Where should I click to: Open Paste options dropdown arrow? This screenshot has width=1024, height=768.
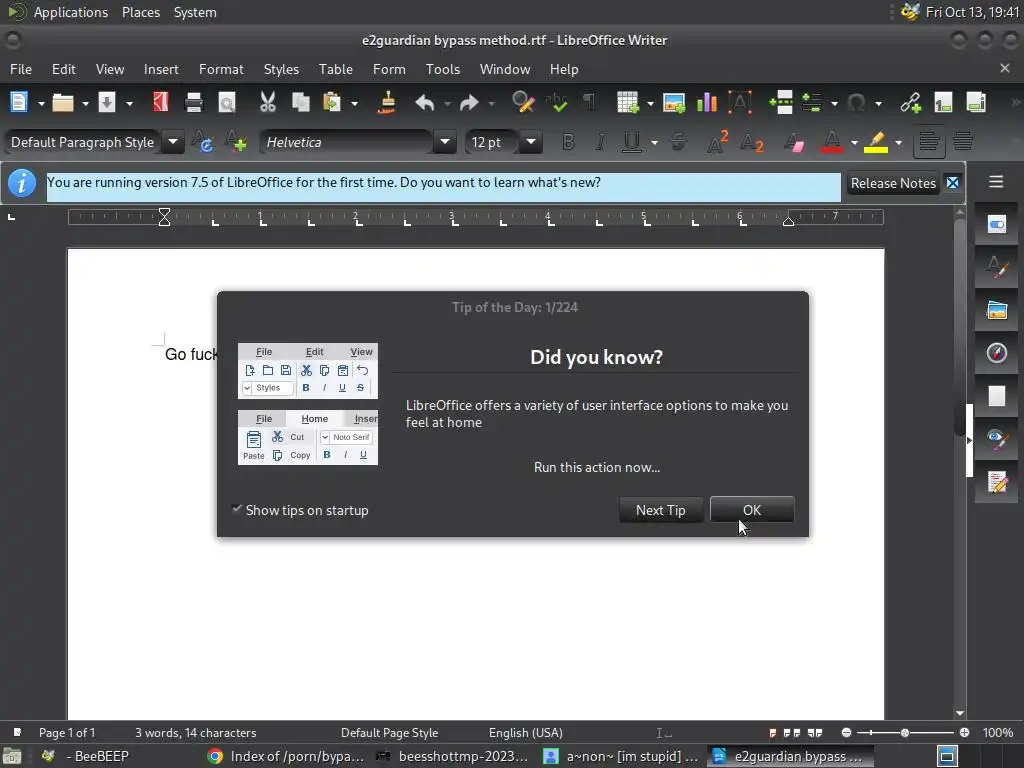click(x=355, y=103)
